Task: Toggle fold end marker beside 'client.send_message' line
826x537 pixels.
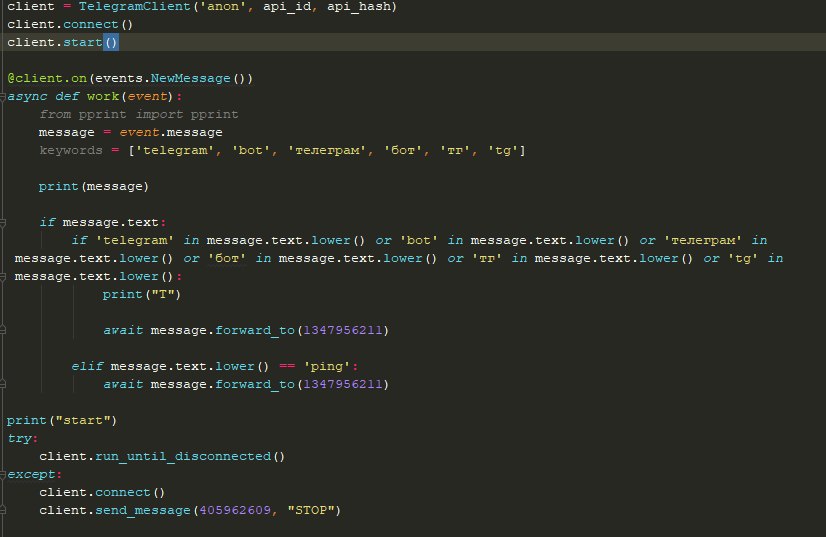Action: (x=3, y=510)
